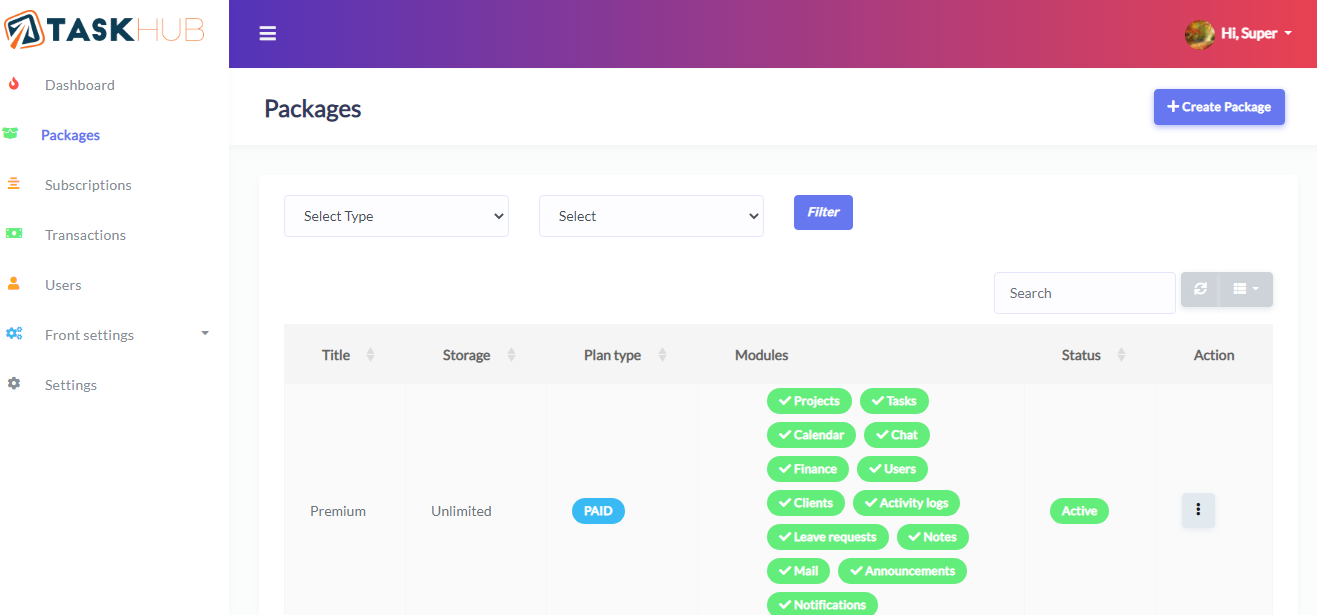The height and width of the screenshot is (615, 1317).
Task: Click the Subscriptions icon in sidebar
Action: [x=14, y=185]
